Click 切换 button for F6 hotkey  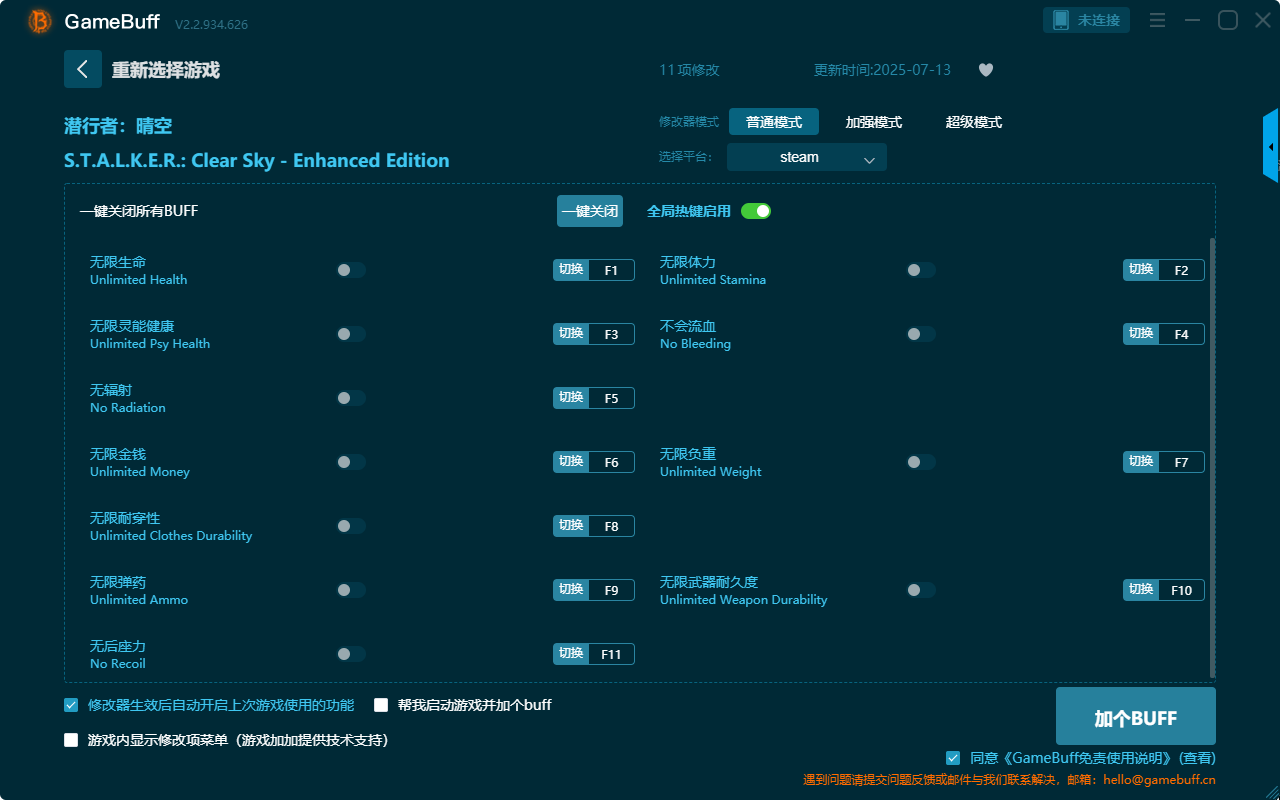tap(571, 462)
